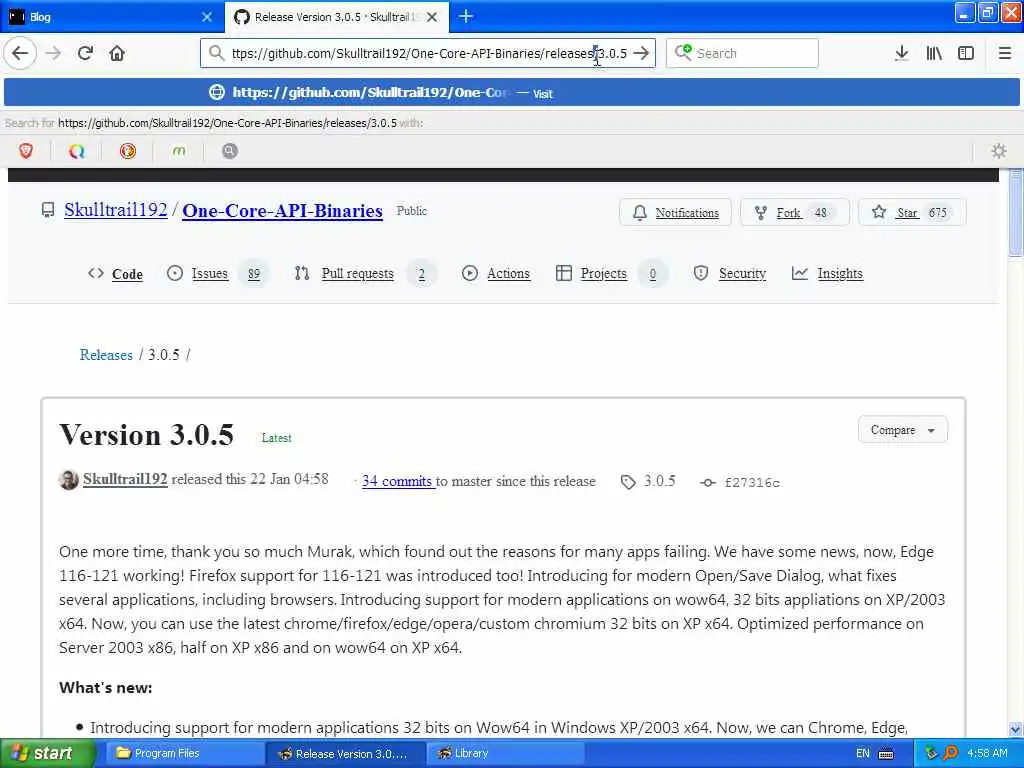Star the repository
Viewport: 1024px width, 768px height.
(x=912, y=212)
